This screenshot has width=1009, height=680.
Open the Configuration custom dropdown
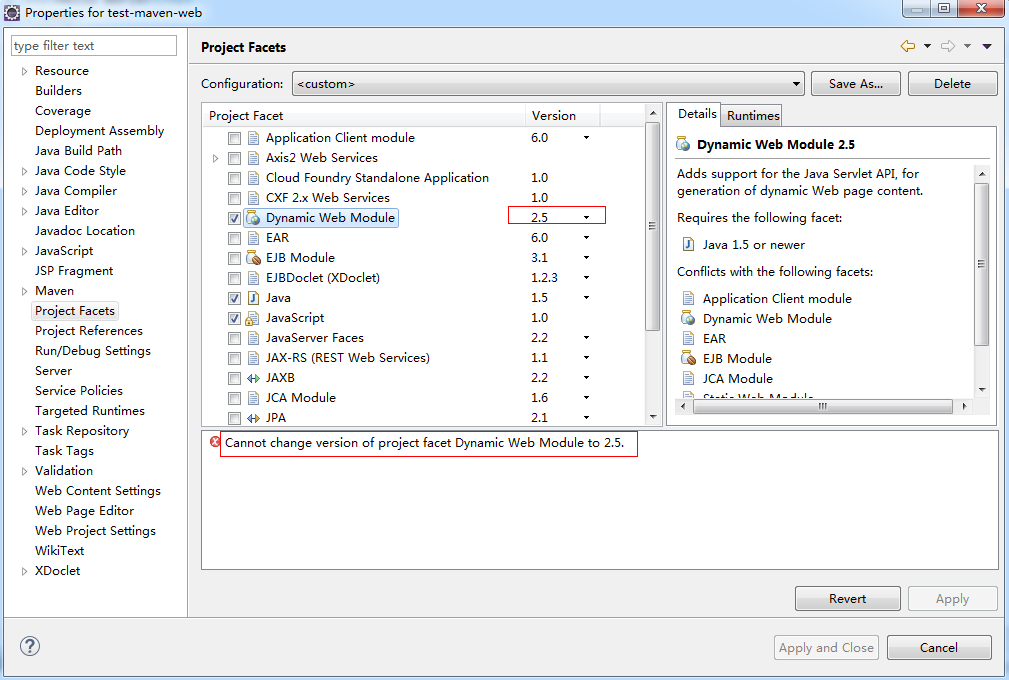(548, 84)
